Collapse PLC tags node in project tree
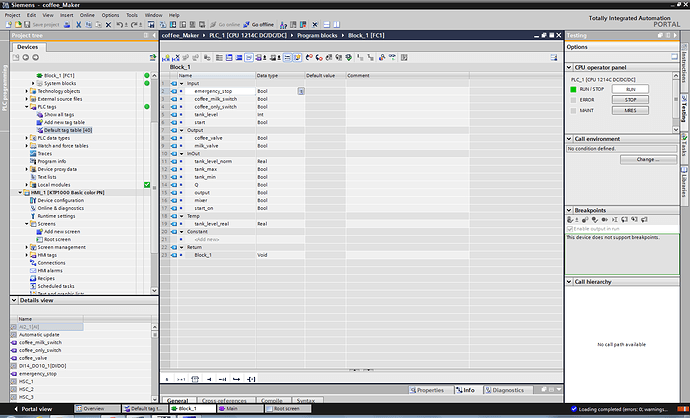This screenshot has height=418, width=690. coord(26,107)
